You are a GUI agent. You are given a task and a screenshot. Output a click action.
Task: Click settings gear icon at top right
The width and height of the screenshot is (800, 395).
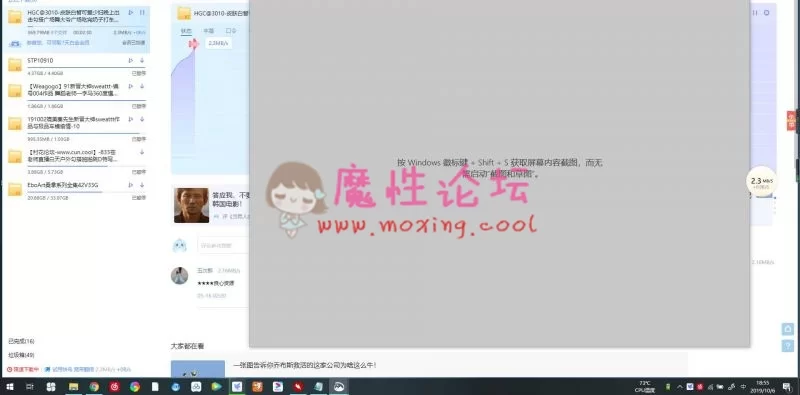point(766,12)
